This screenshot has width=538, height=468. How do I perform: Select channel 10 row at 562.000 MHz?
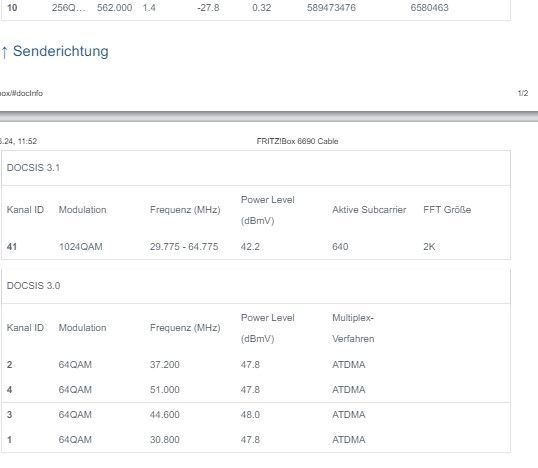coord(256,8)
